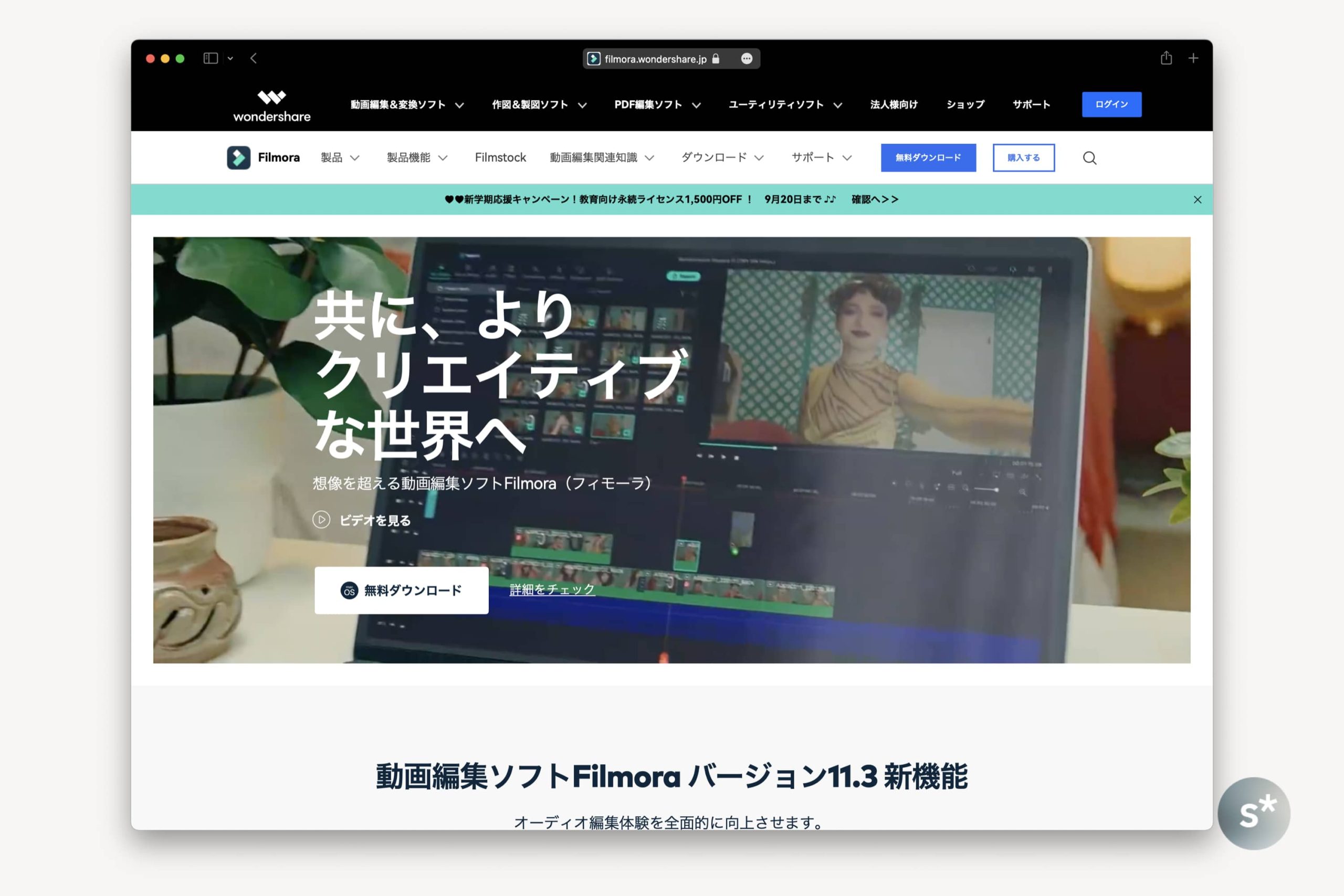Click ビデオを見る link
Image resolution: width=1344 pixels, height=896 pixels.
pos(375,520)
